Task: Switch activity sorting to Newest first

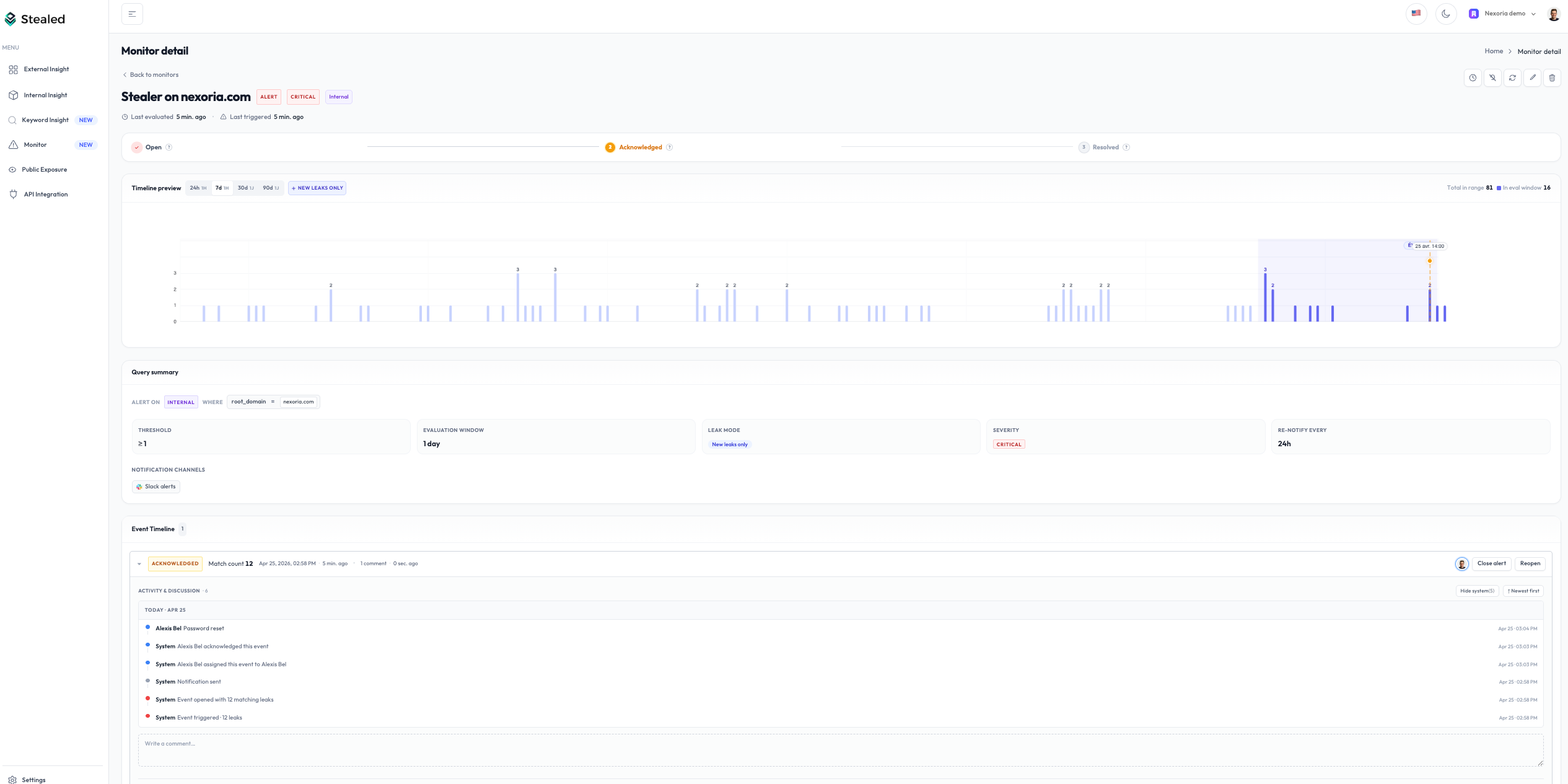Action: (x=1523, y=591)
